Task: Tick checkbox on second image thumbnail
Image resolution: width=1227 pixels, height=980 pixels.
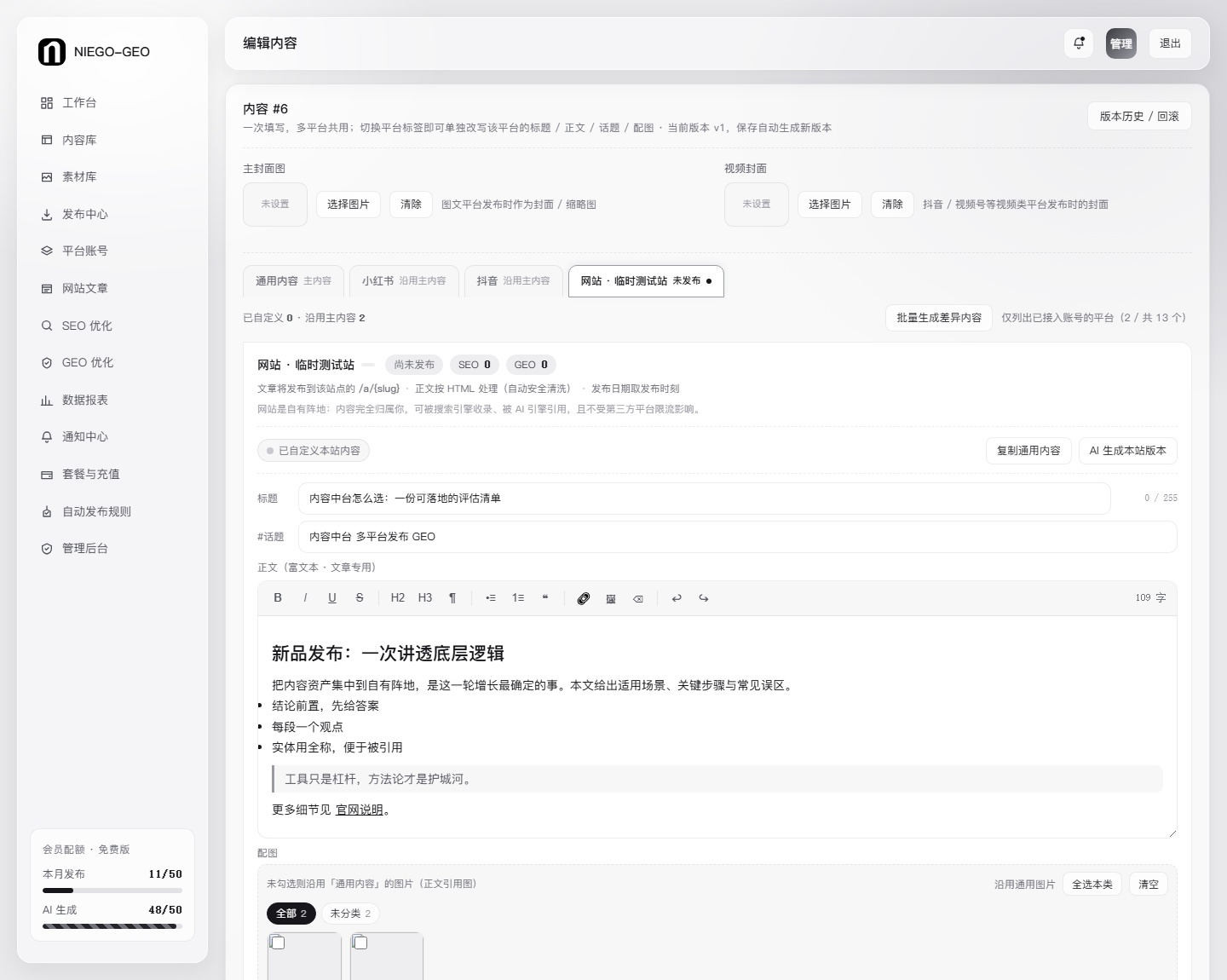Action: pyautogui.click(x=360, y=943)
